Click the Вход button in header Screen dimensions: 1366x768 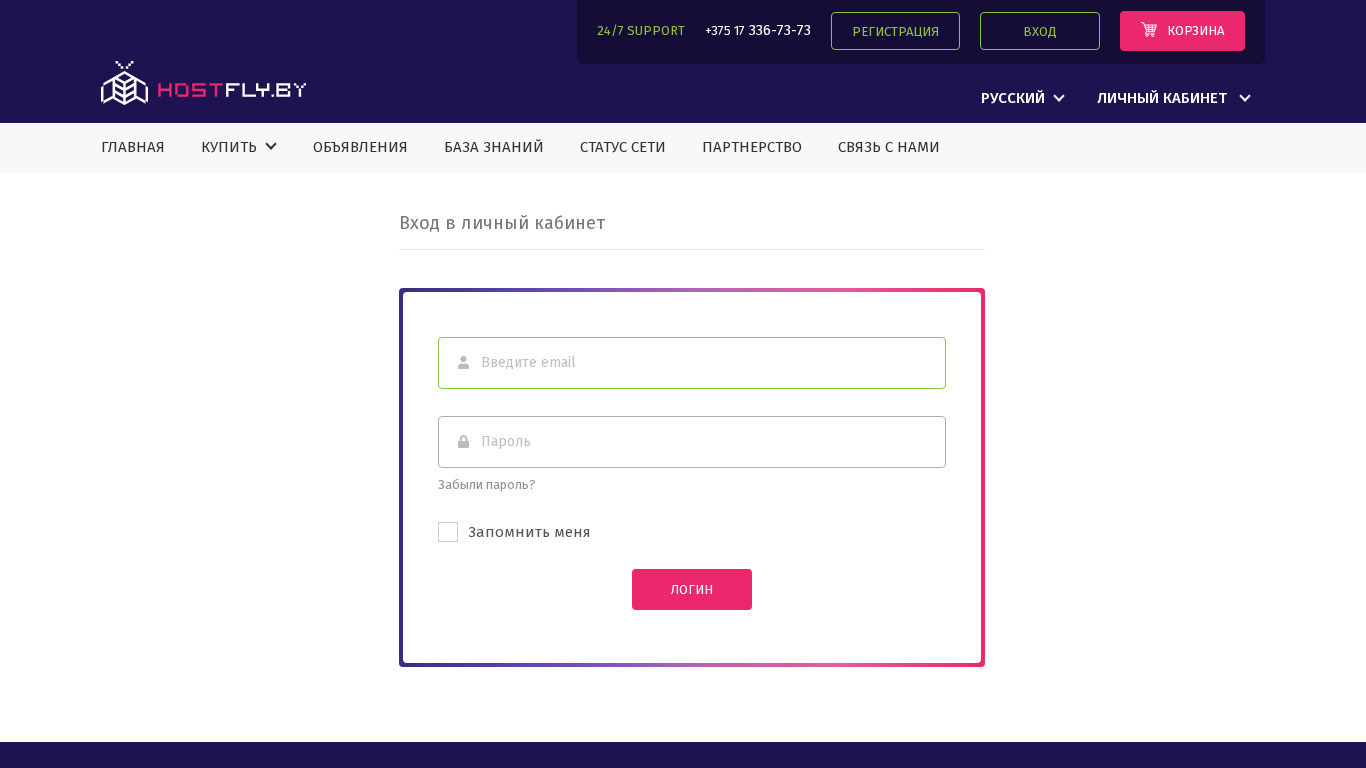click(x=1040, y=31)
